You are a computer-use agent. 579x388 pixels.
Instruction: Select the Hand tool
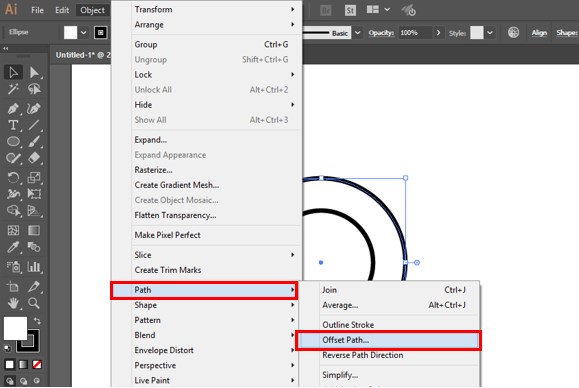click(14, 303)
